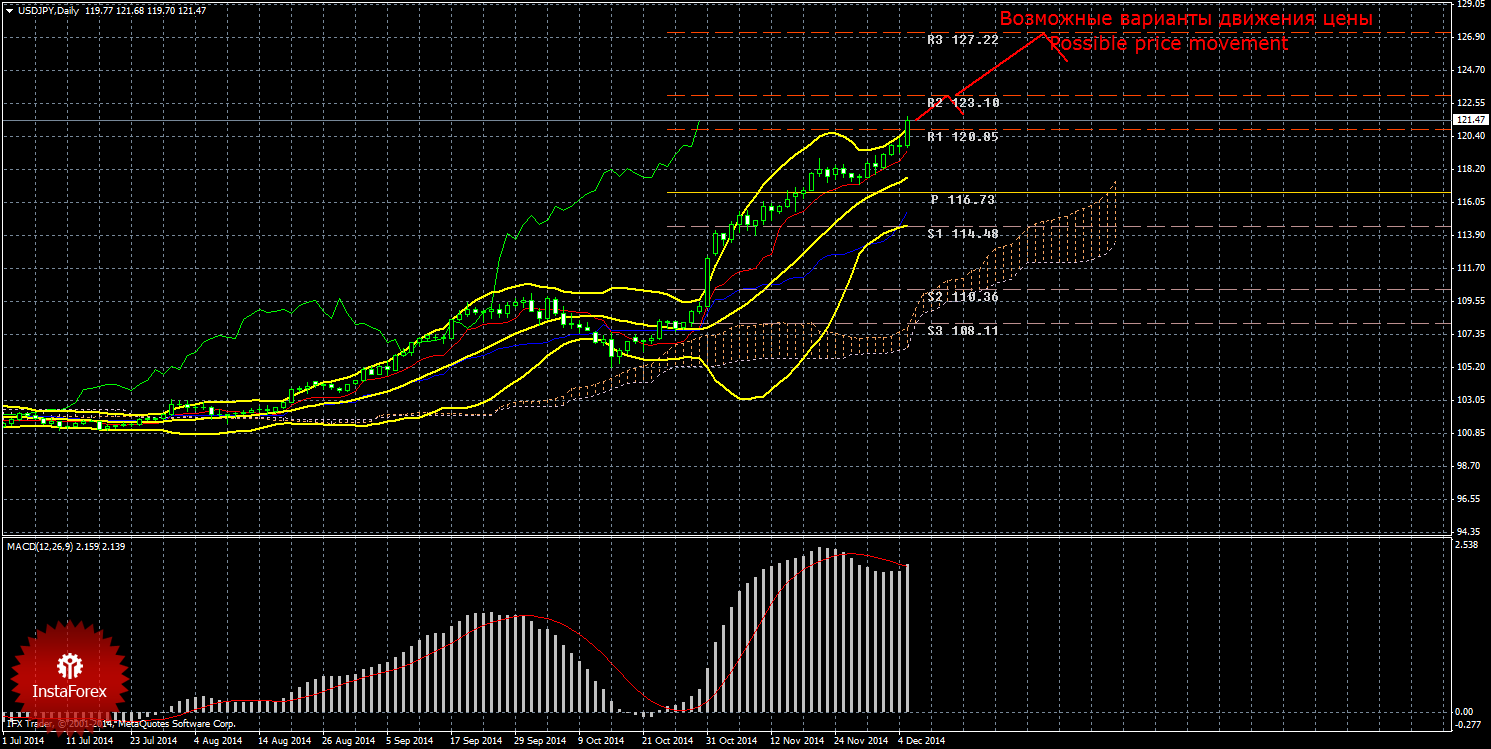Select the S1 114.48 support label

(x=962, y=234)
